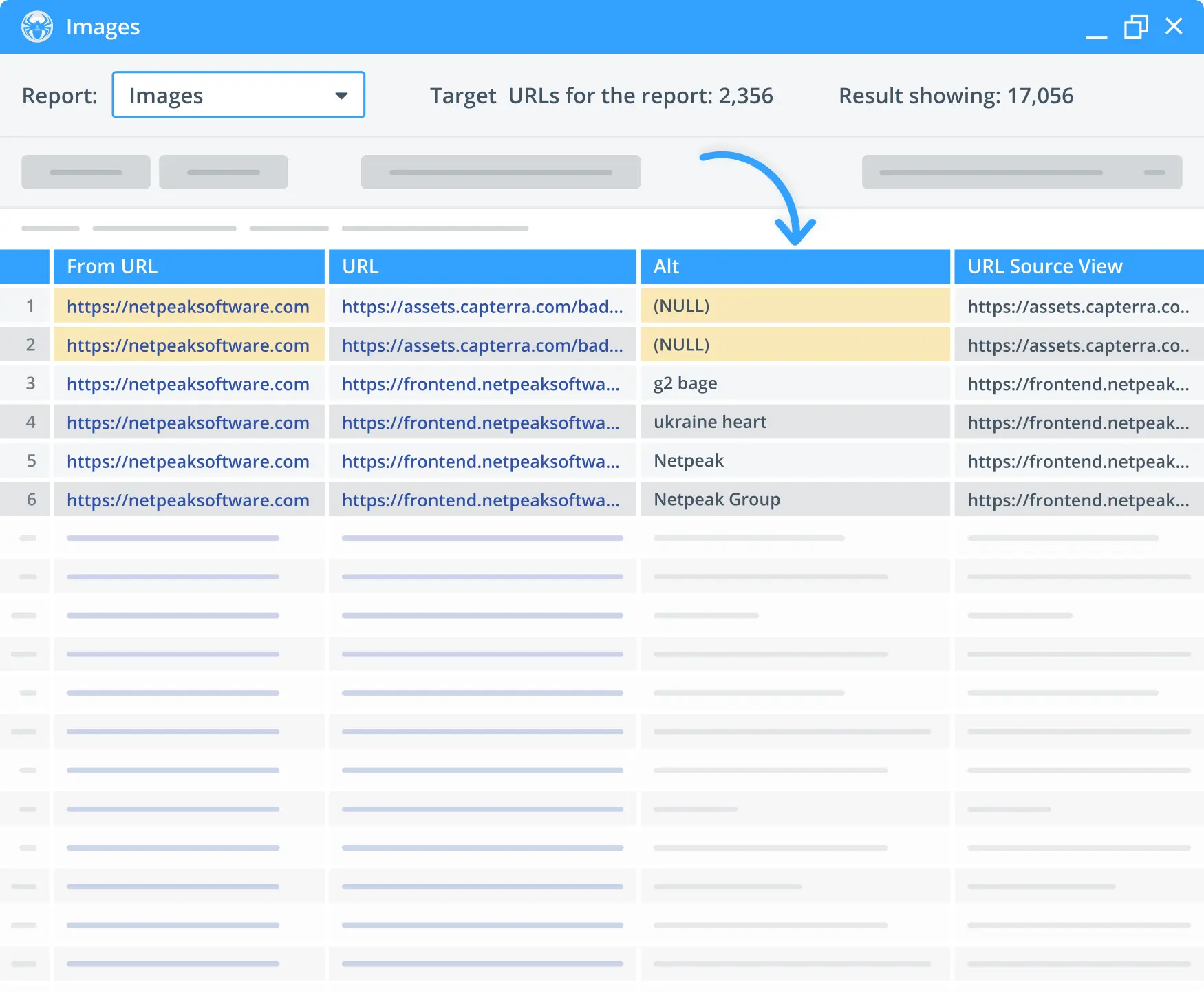The height and width of the screenshot is (993, 1204).
Task: Select URL Source View cell in row 5
Action: 1079,460
